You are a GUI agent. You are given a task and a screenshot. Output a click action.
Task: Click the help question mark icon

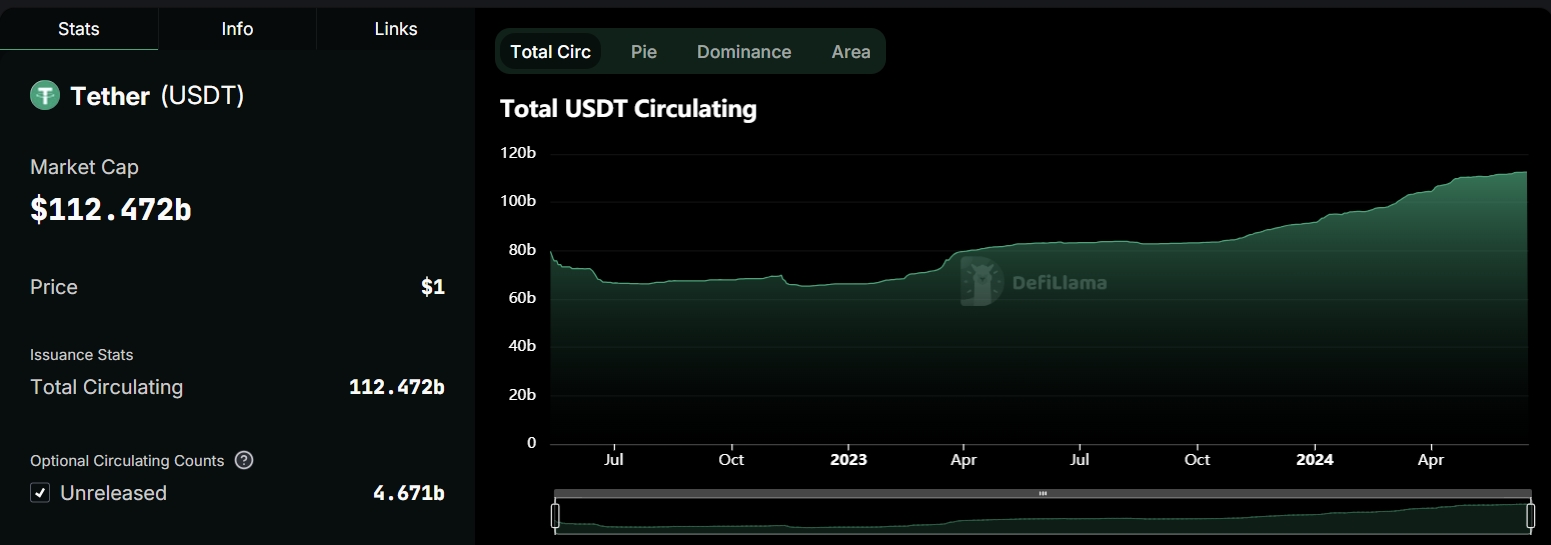click(244, 461)
